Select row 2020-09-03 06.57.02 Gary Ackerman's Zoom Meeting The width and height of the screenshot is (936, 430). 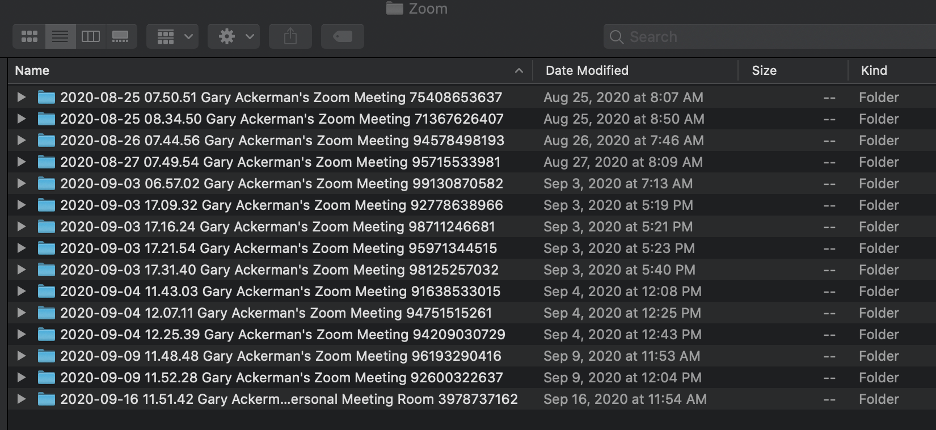point(472,183)
